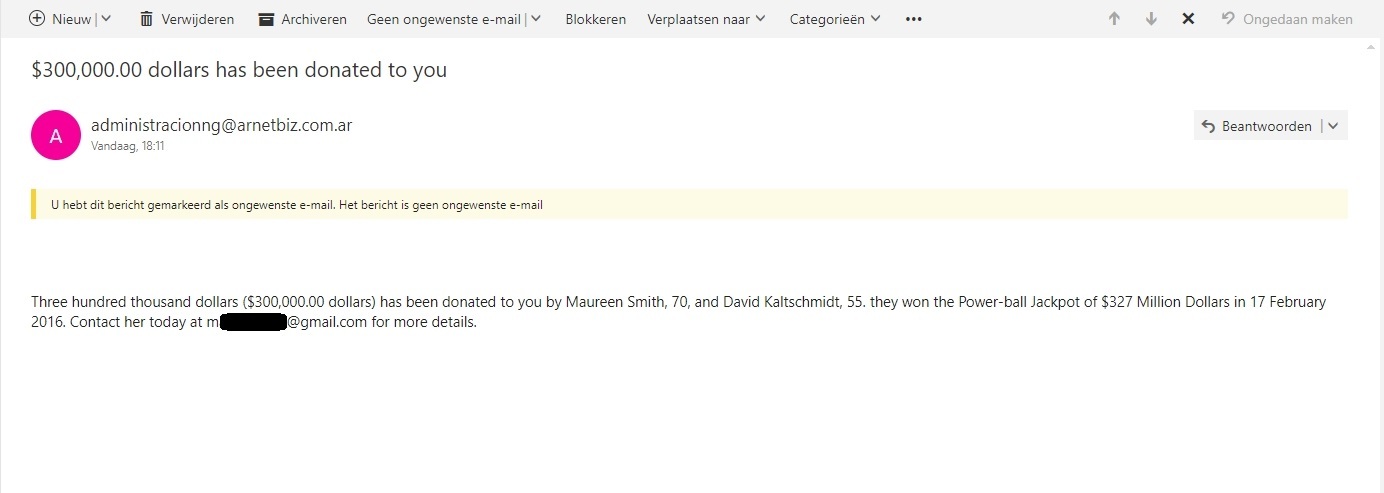The height and width of the screenshot is (493, 1384).
Task: Expand the Geen ongewenste e-mail arrow
Action: [x=536, y=18]
